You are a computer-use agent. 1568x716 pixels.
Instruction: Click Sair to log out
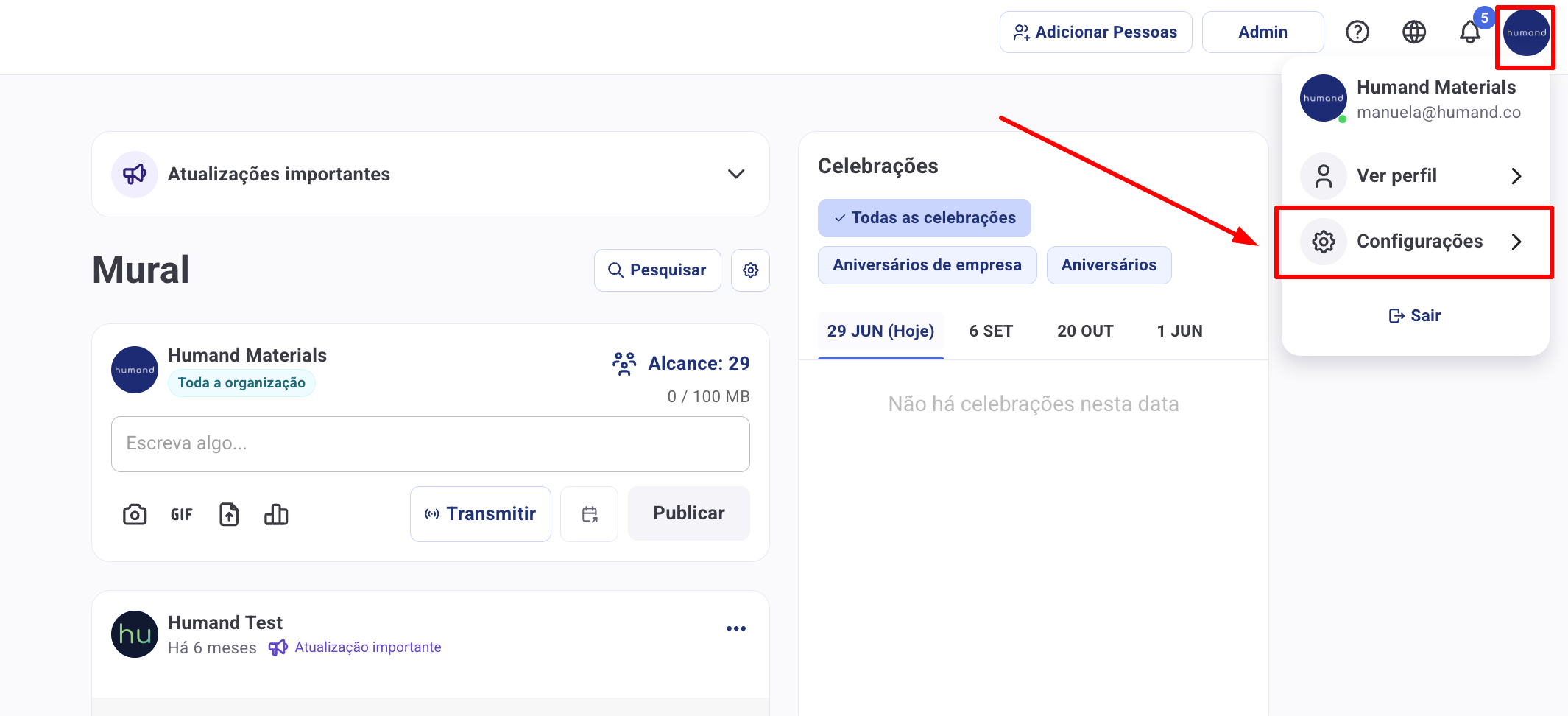(x=1414, y=316)
